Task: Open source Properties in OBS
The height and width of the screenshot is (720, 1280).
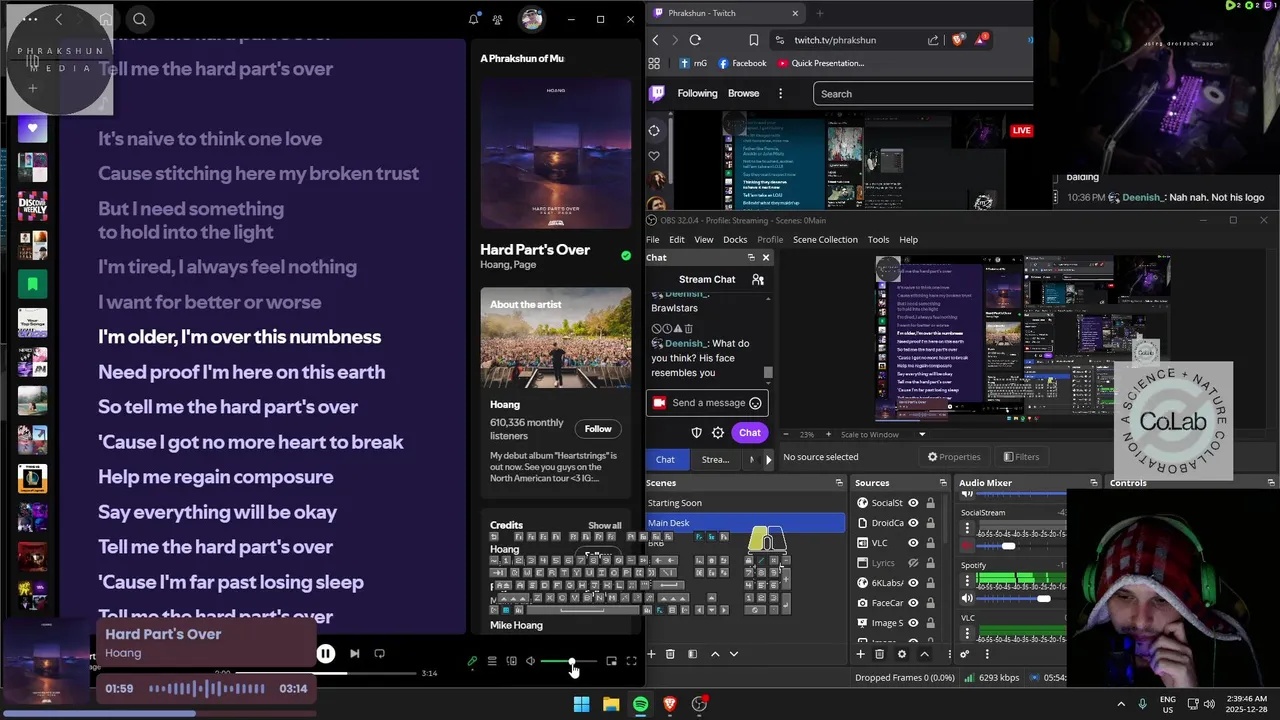Action: [954, 457]
